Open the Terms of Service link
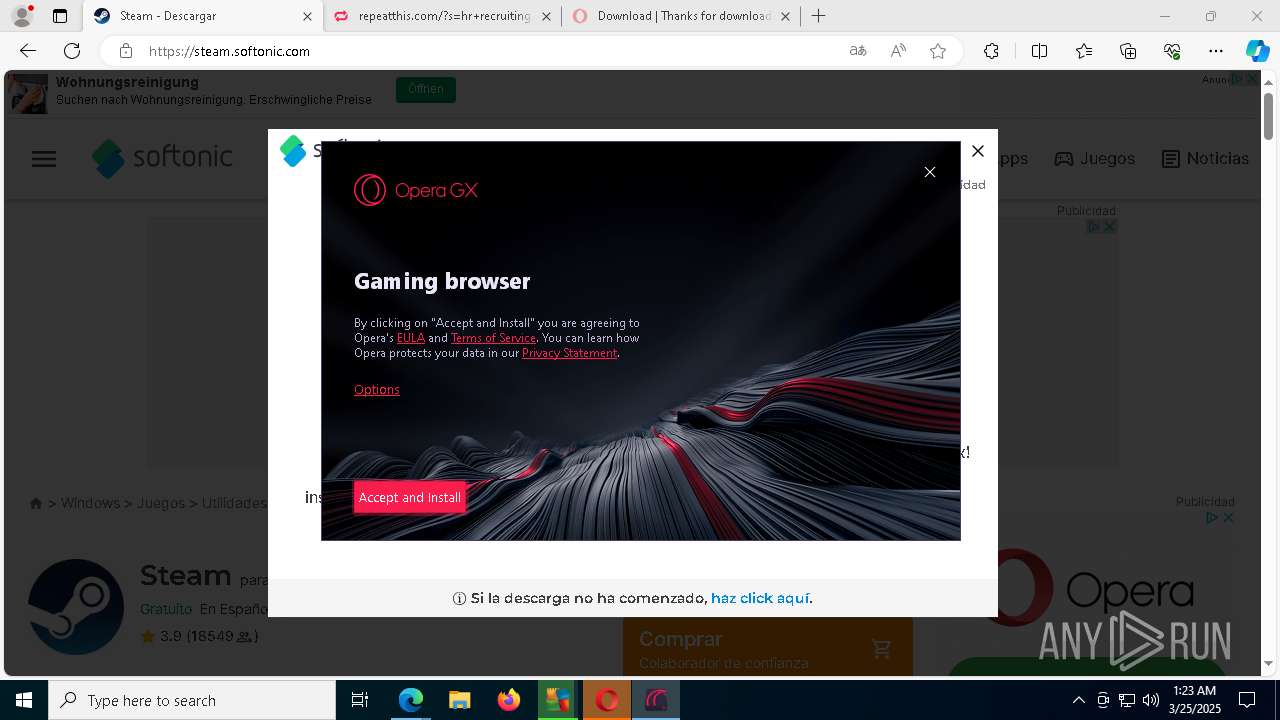The height and width of the screenshot is (720, 1280). click(x=494, y=338)
